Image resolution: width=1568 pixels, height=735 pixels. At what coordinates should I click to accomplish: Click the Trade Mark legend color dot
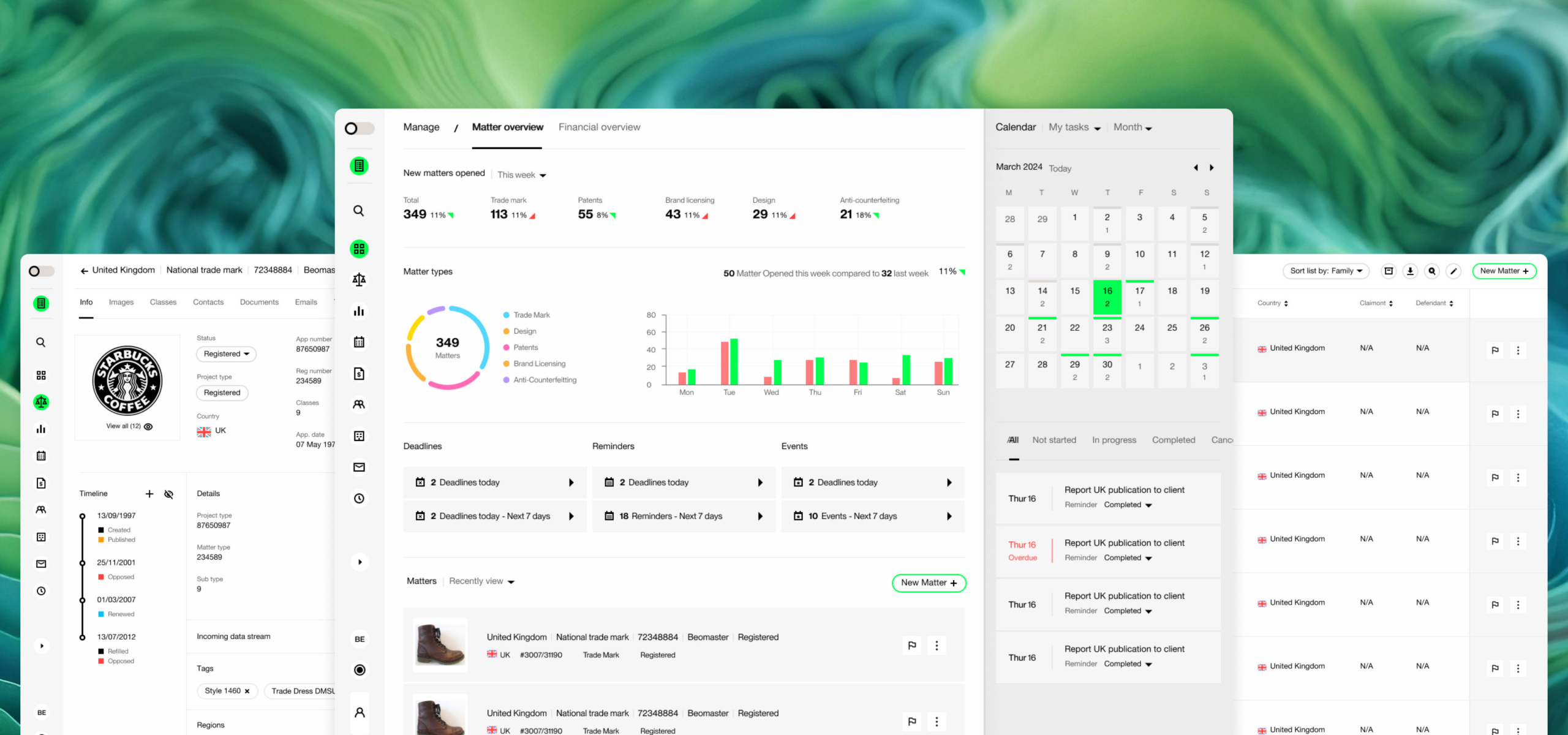[x=507, y=315]
